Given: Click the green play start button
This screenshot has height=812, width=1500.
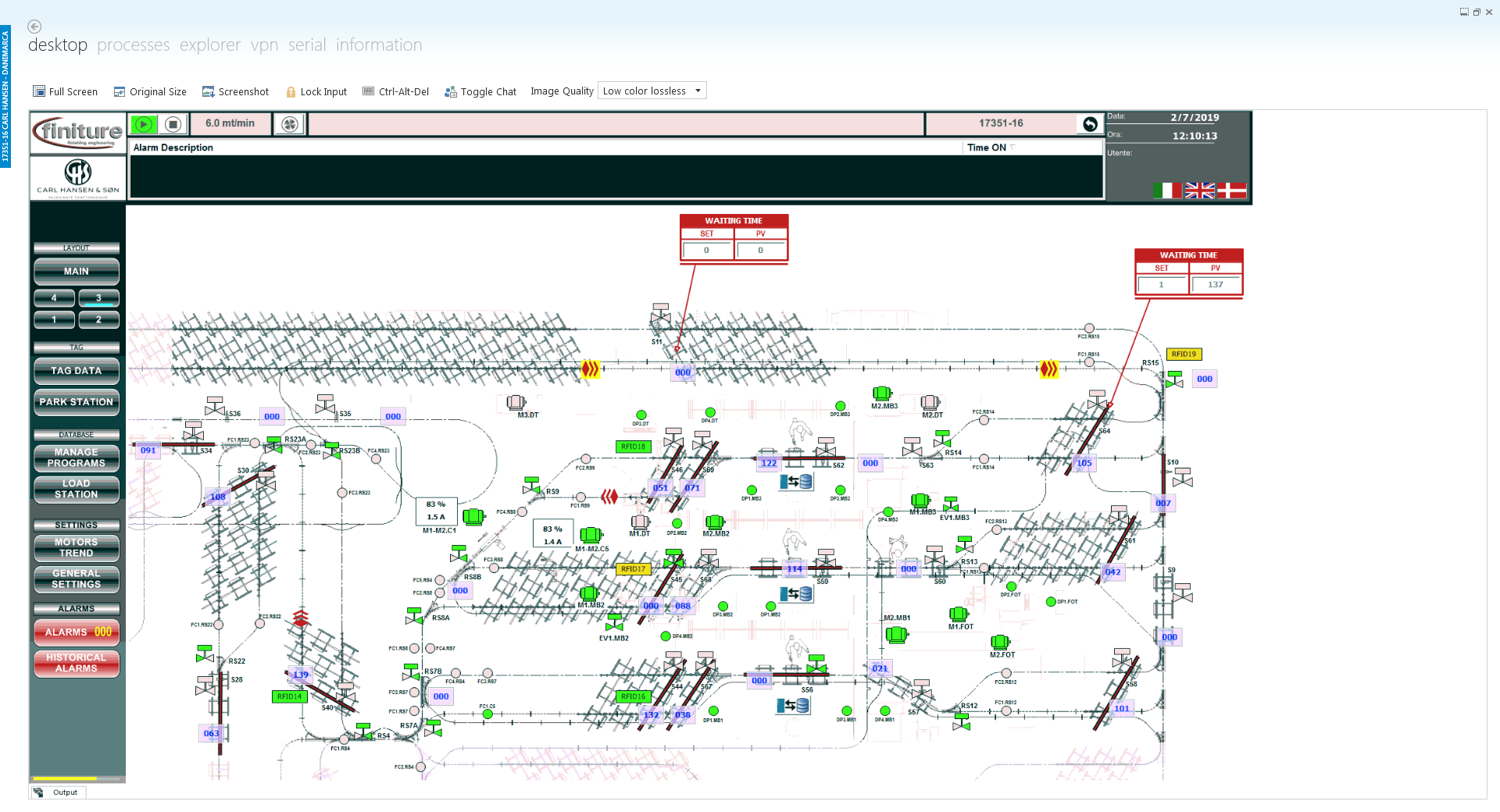Looking at the screenshot, I should point(144,124).
